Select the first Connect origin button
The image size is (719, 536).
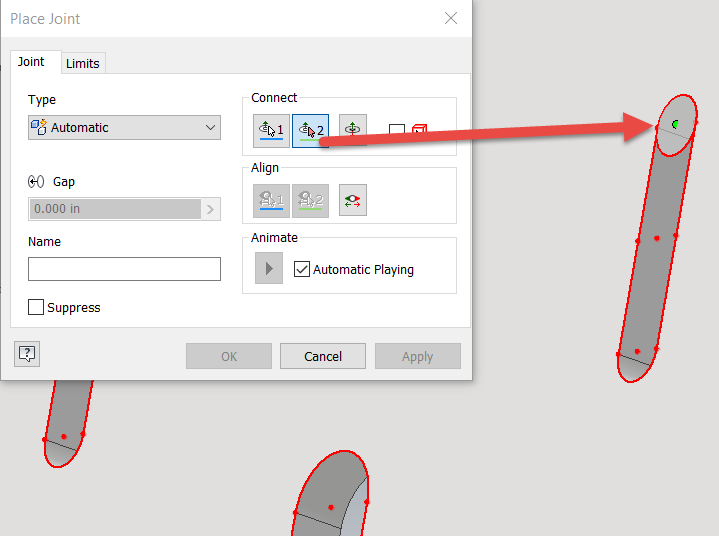[271, 131]
